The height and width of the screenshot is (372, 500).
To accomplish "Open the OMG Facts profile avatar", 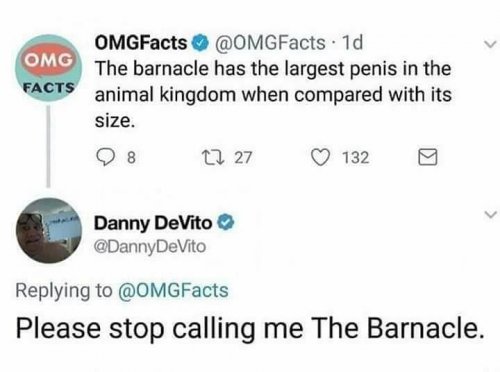I will tap(48, 69).
